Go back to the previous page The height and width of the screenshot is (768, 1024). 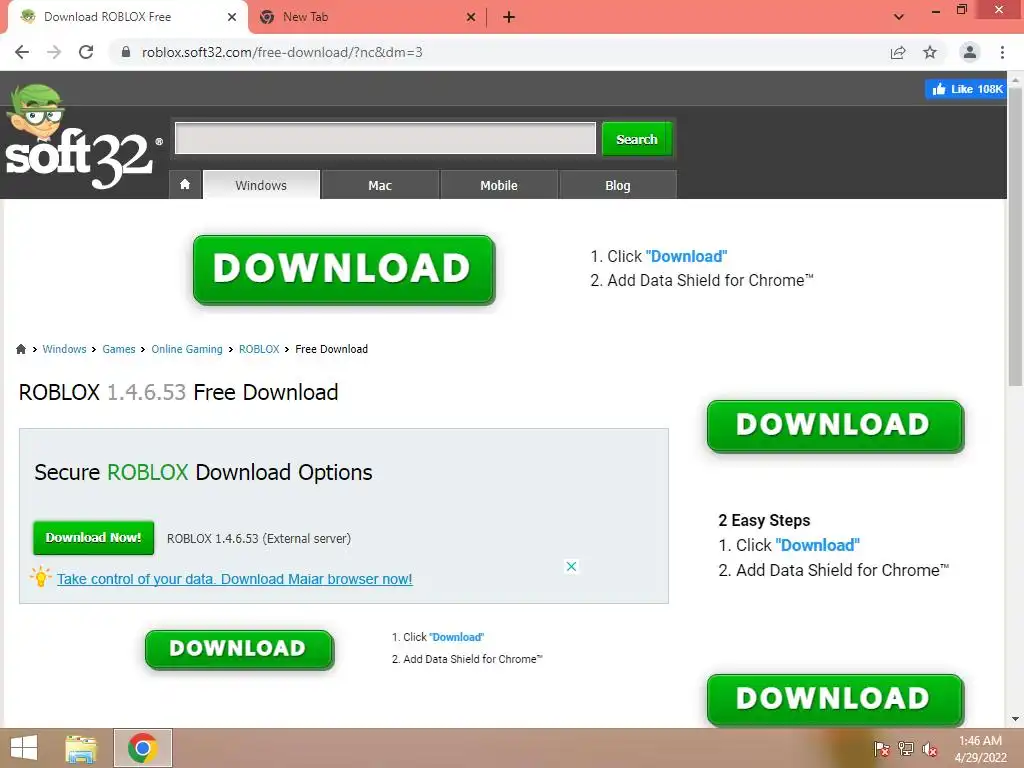[x=22, y=52]
